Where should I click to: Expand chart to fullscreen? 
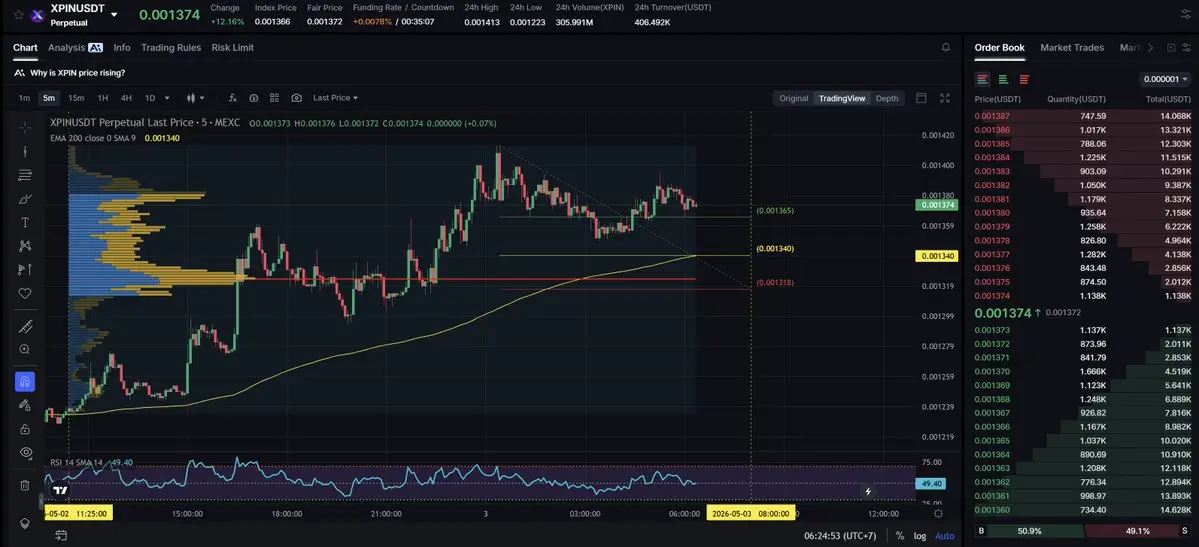945,98
